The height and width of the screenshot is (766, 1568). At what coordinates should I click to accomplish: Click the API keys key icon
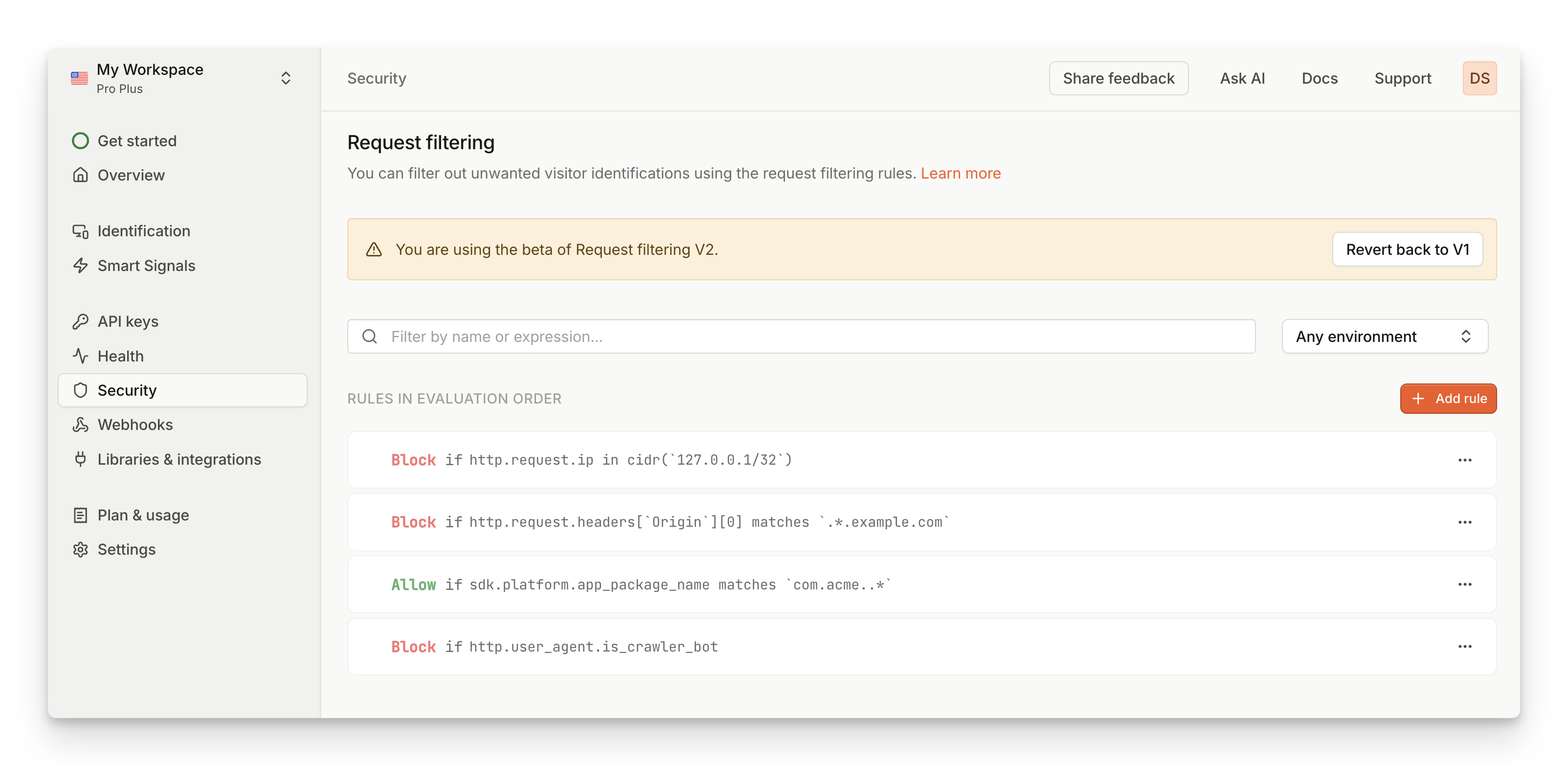click(80, 321)
